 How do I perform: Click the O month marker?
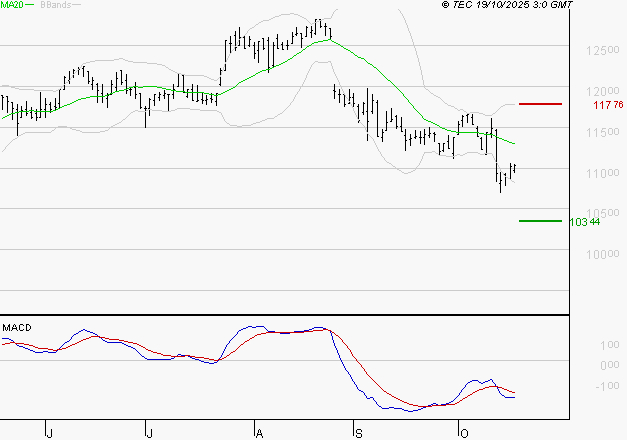pyautogui.click(x=464, y=434)
